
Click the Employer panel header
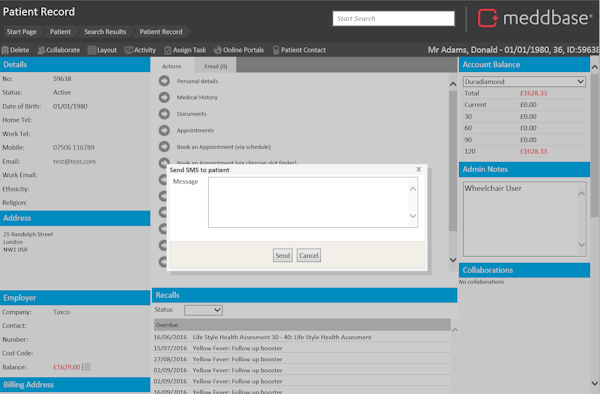click(75, 298)
